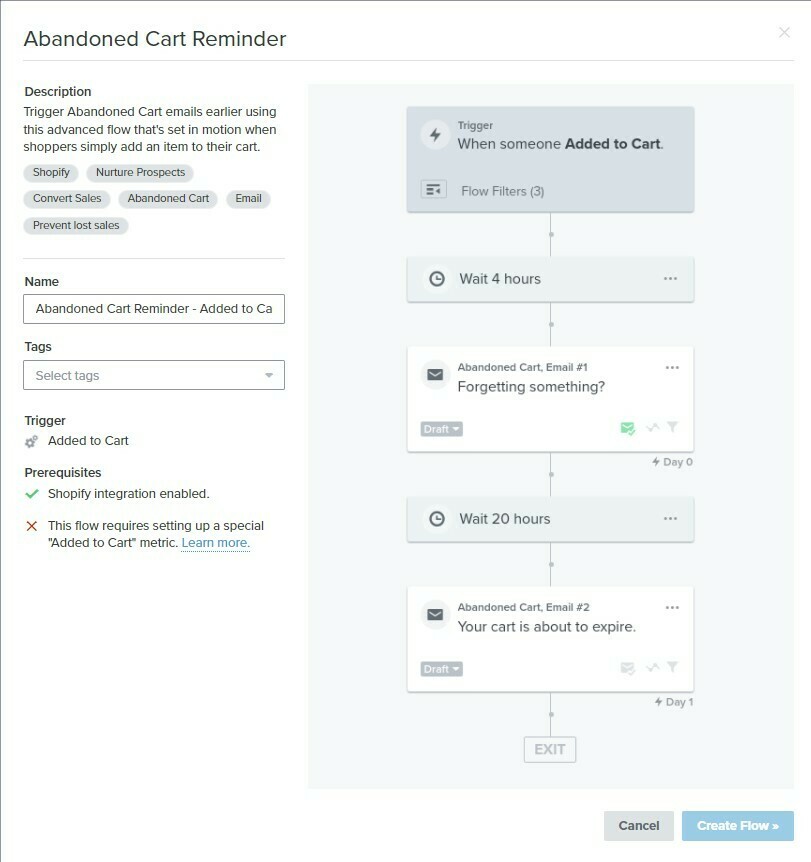Screen dimensions: 811x862
Task: Click the funnel filter icon on Email #1
Action: coord(672,427)
